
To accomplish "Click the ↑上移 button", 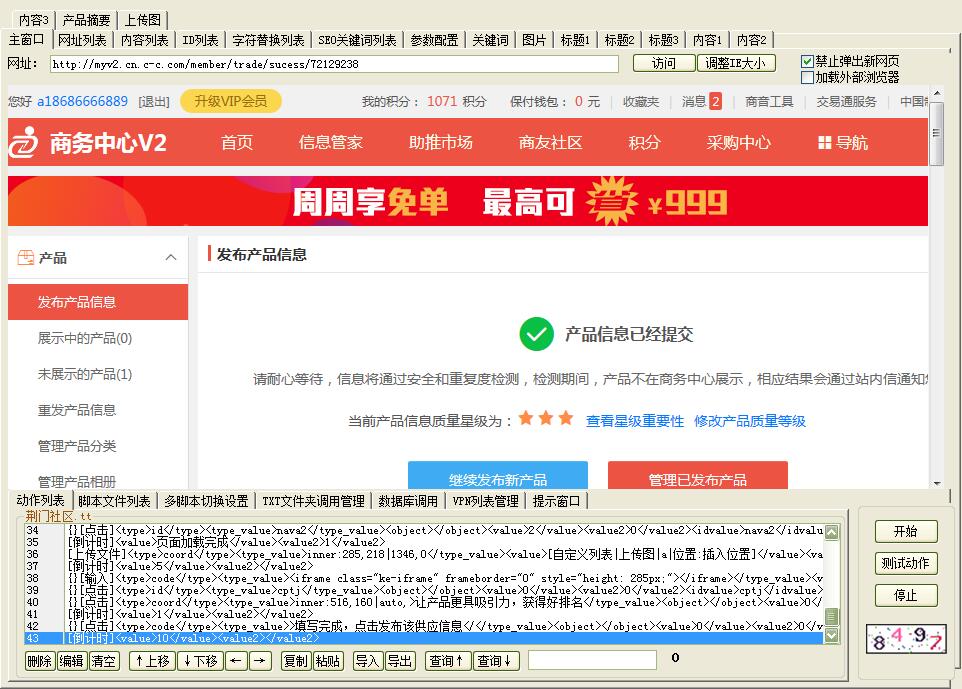I will [152, 661].
